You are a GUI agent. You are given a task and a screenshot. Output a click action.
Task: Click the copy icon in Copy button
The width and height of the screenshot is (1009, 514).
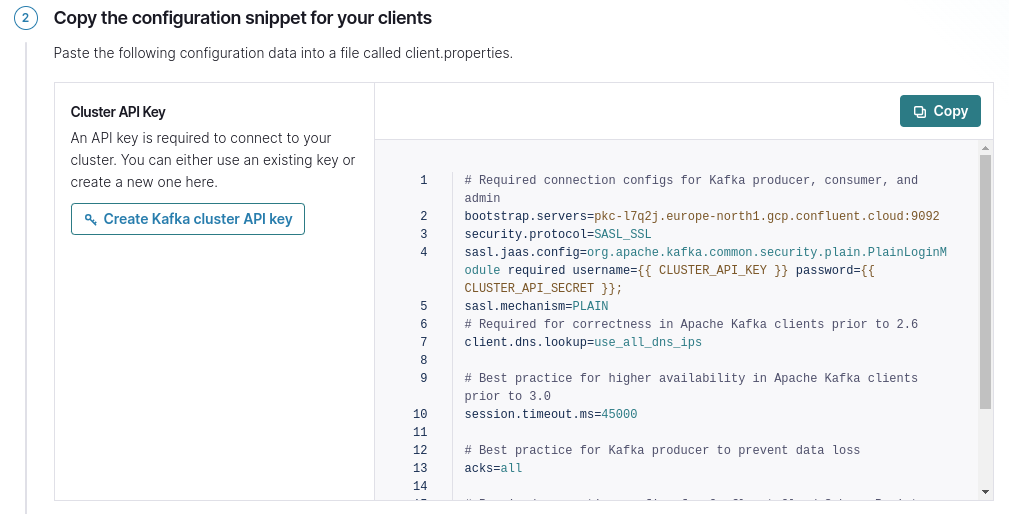pos(920,111)
